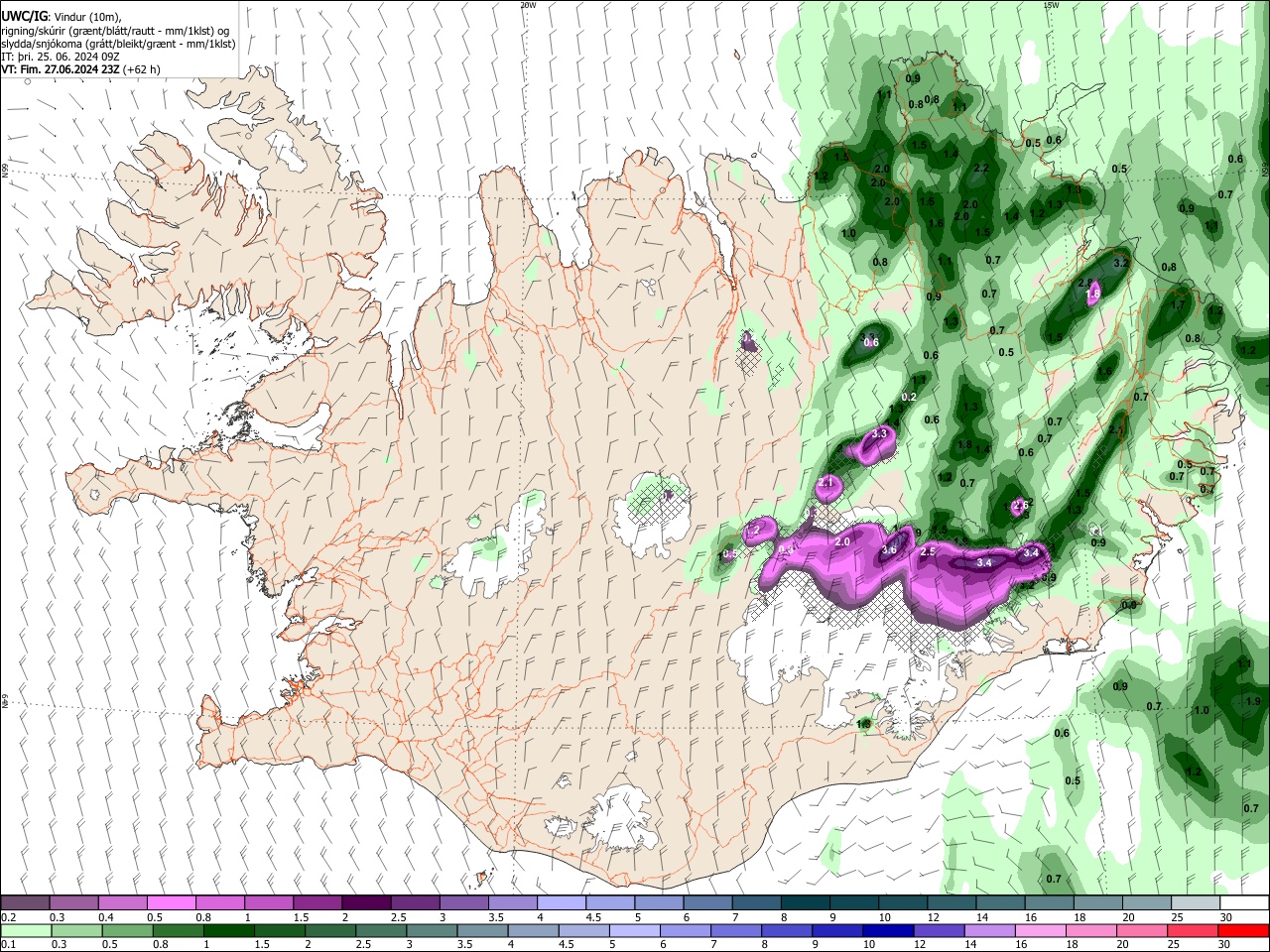Click the '0.1' label under the lower colour bar
This screenshot has width=1270, height=952.
[9, 945]
